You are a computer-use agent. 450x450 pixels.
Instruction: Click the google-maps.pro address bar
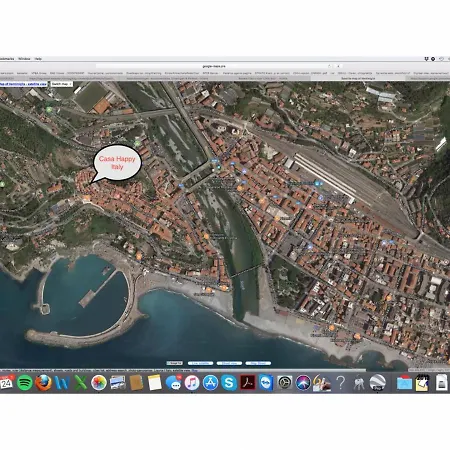point(214,66)
